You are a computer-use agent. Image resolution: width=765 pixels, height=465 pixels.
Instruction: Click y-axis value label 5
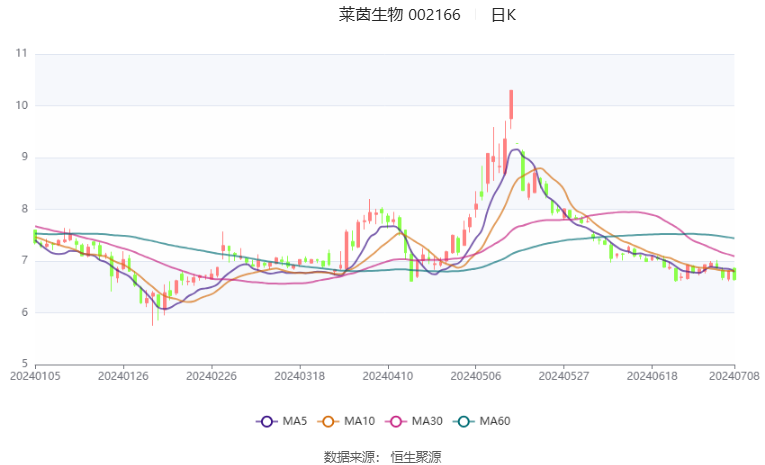click(x=24, y=364)
